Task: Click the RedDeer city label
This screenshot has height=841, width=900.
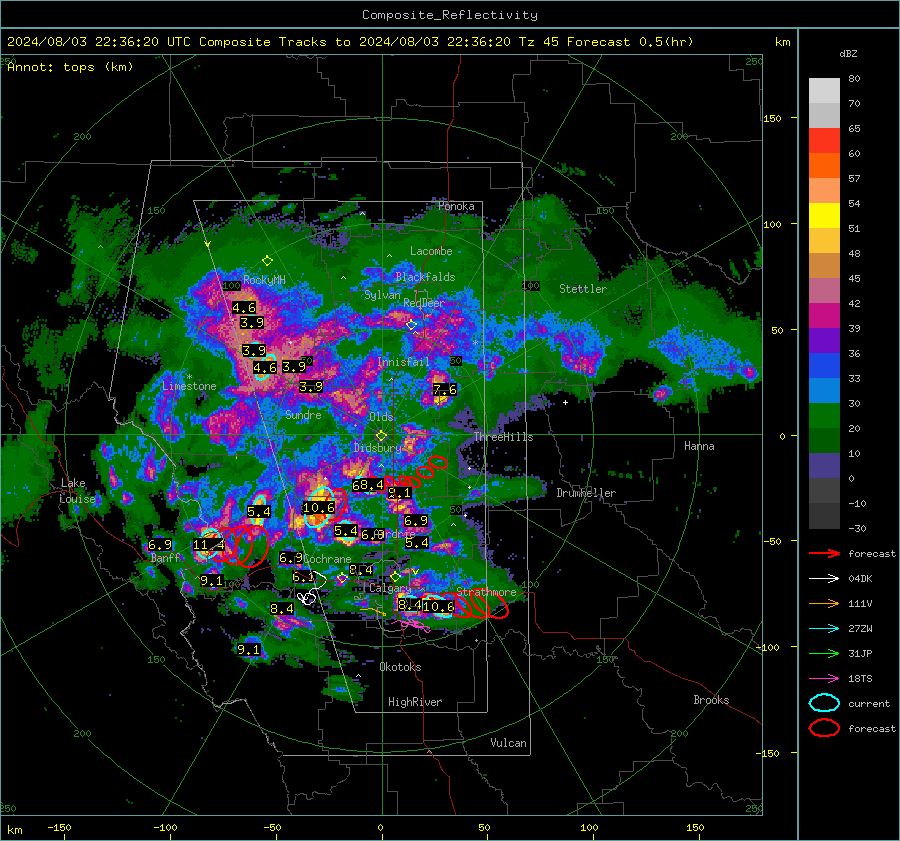Action: [423, 303]
